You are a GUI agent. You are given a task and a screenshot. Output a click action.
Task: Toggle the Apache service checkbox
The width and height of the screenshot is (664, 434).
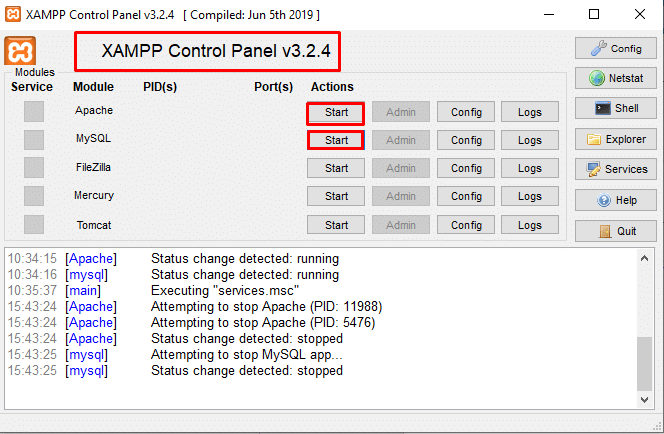point(34,112)
